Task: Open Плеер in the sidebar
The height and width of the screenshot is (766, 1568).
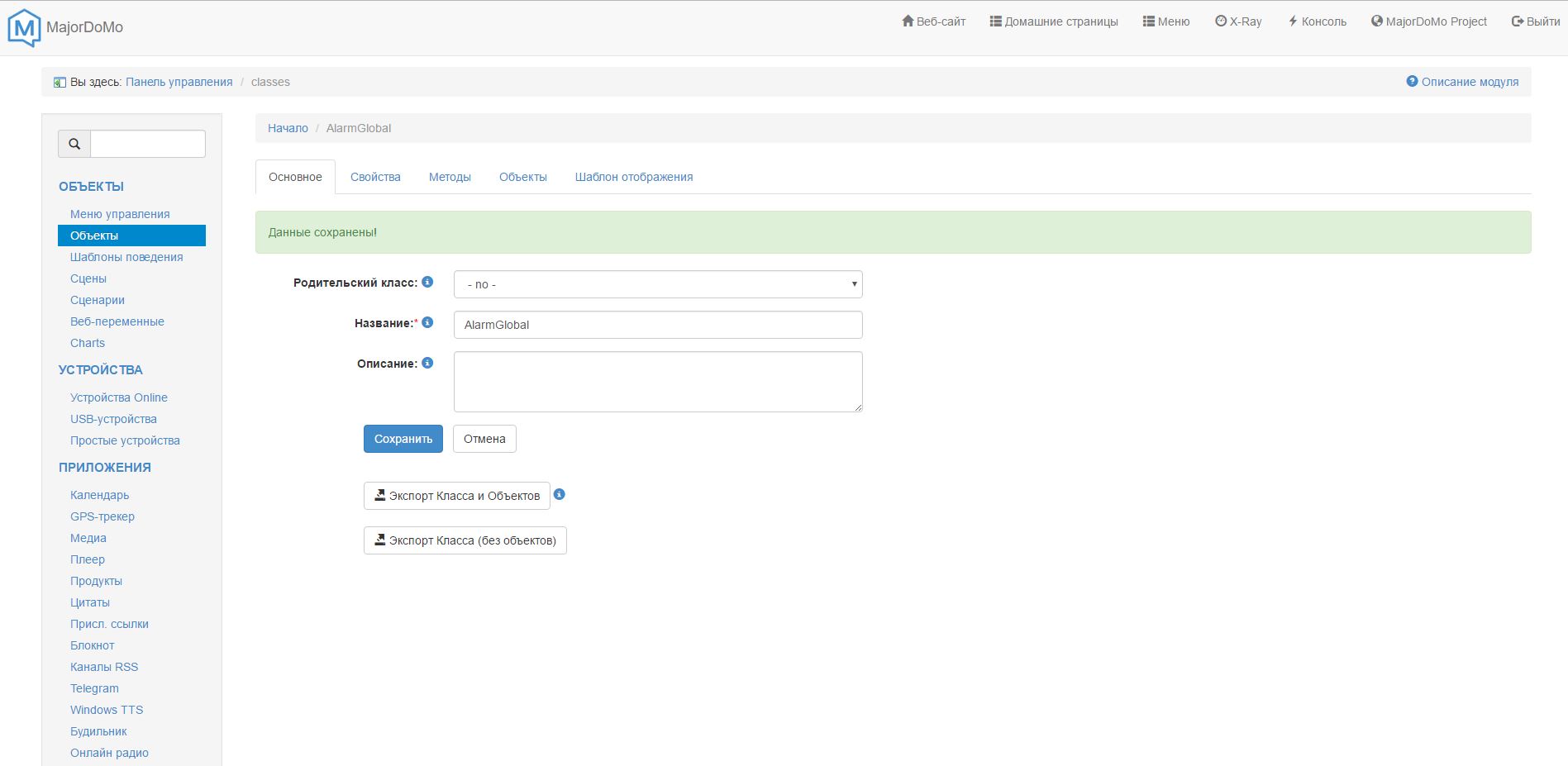Action: coord(88,559)
